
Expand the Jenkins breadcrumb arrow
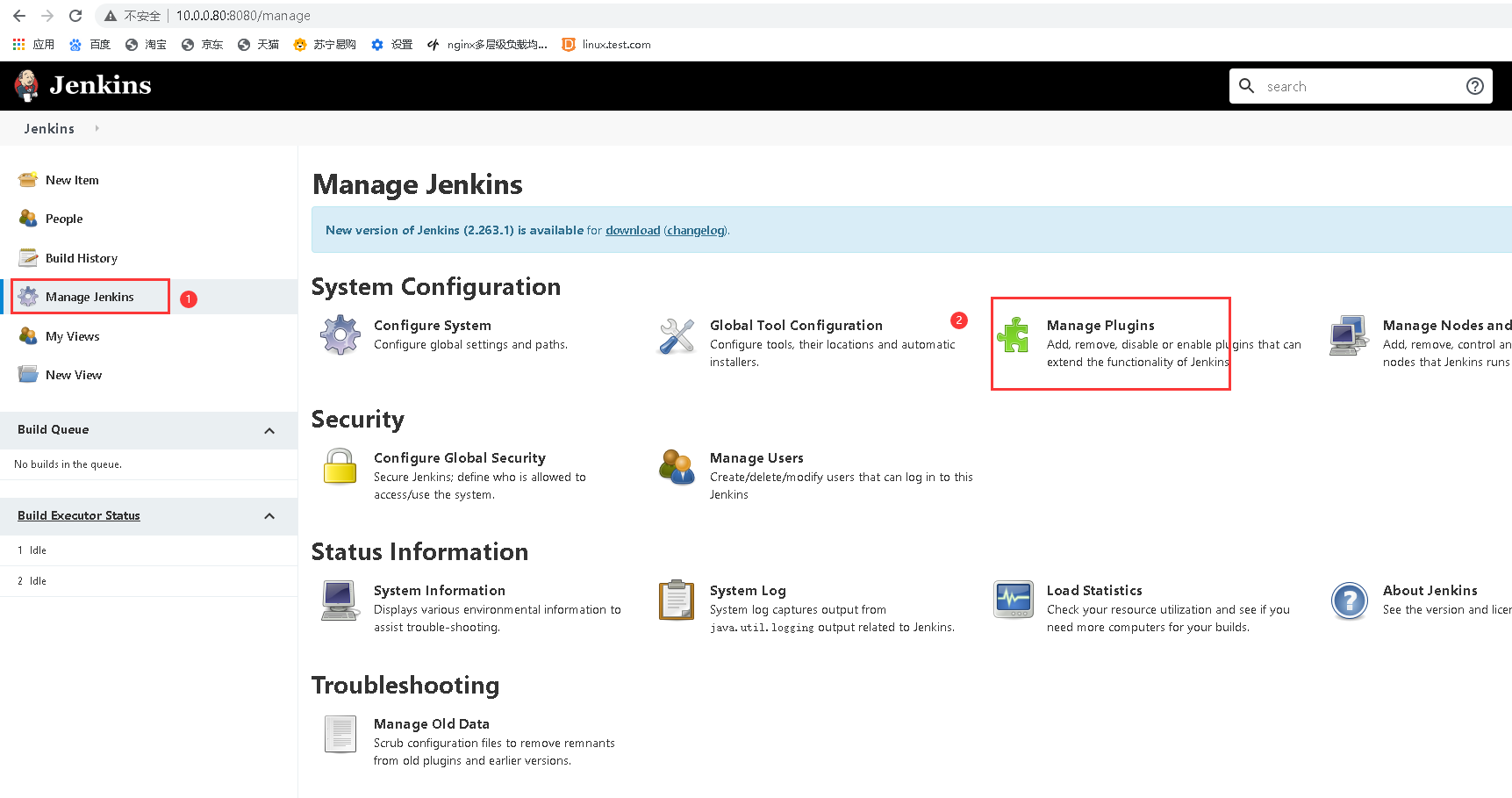(97, 128)
